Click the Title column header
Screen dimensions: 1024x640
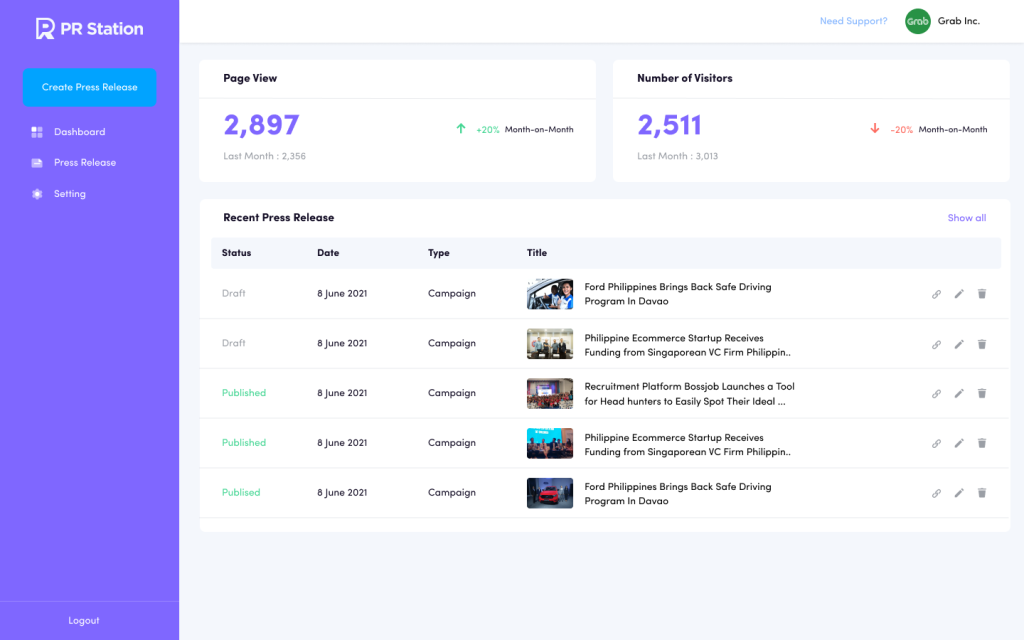tap(537, 253)
